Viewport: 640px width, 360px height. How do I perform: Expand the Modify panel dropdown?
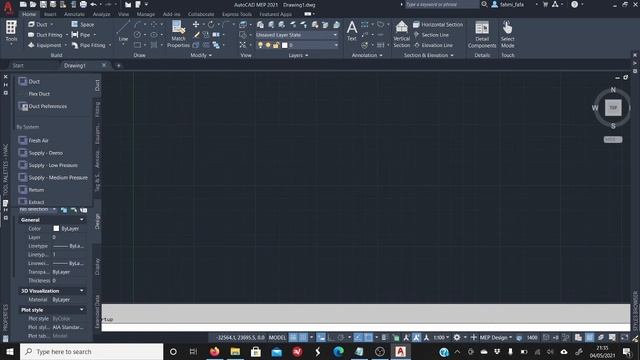(201, 56)
